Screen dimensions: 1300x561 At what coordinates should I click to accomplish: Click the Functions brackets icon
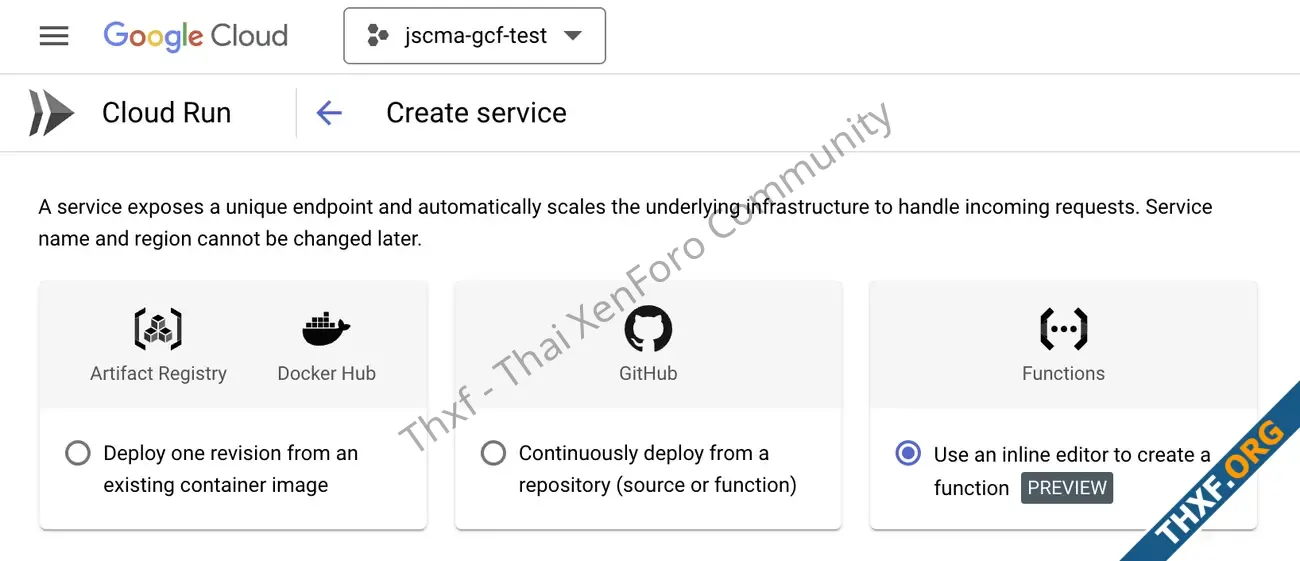[x=1063, y=328]
